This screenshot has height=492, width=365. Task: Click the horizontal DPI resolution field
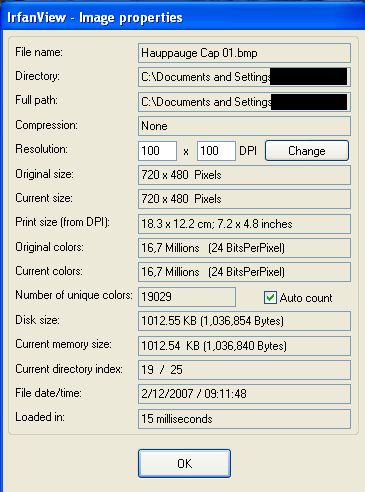157,151
